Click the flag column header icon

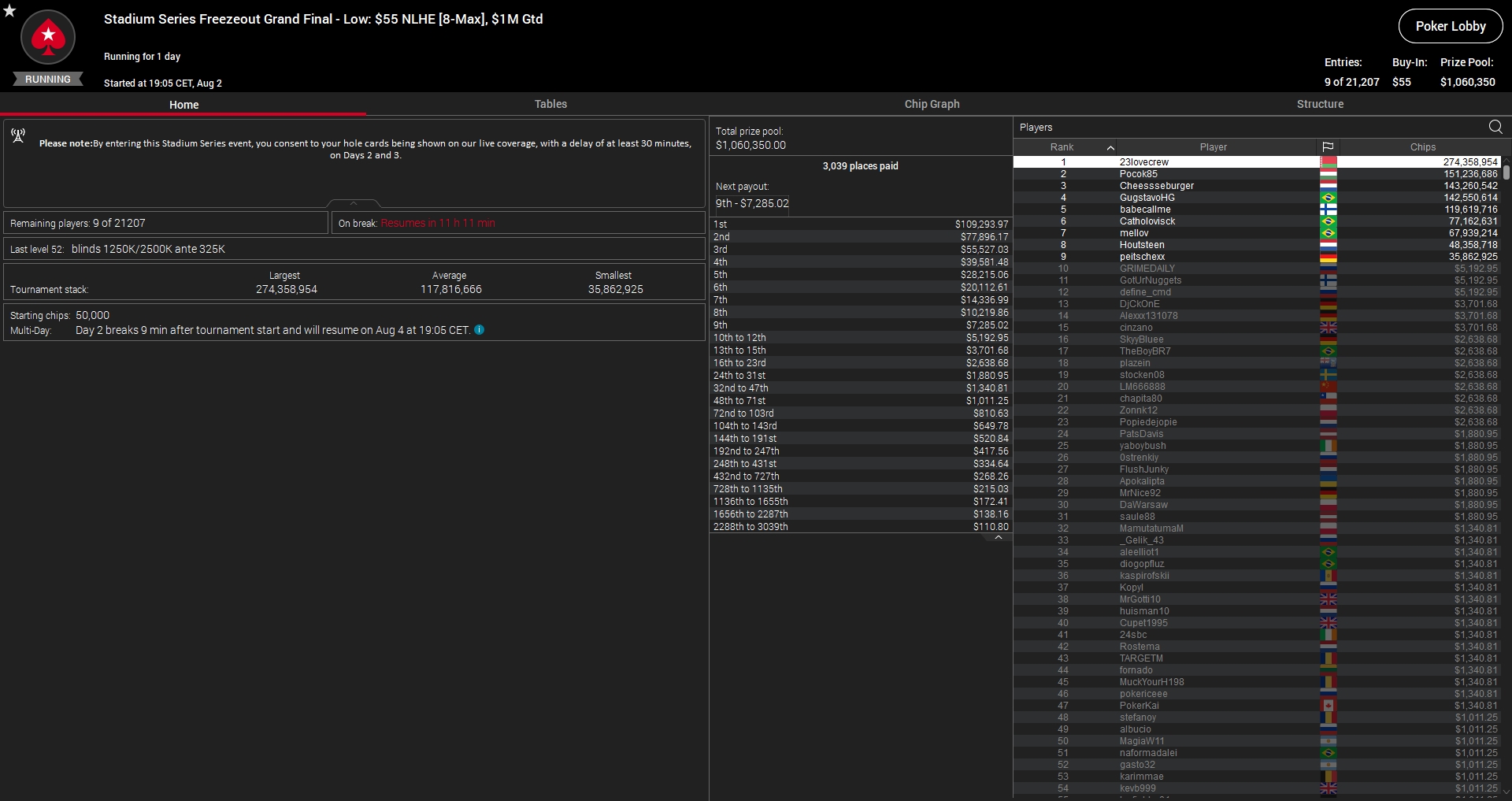[1328, 147]
